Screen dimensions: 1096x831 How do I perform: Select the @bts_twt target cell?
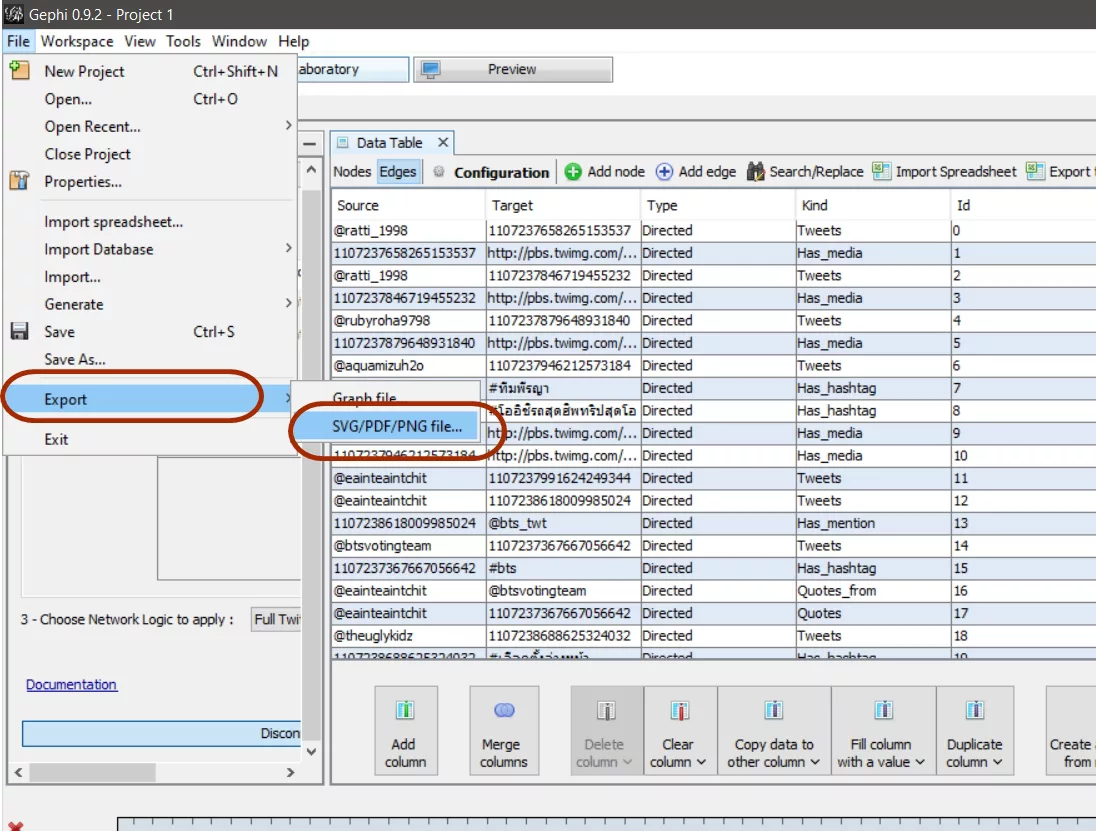tap(563, 523)
